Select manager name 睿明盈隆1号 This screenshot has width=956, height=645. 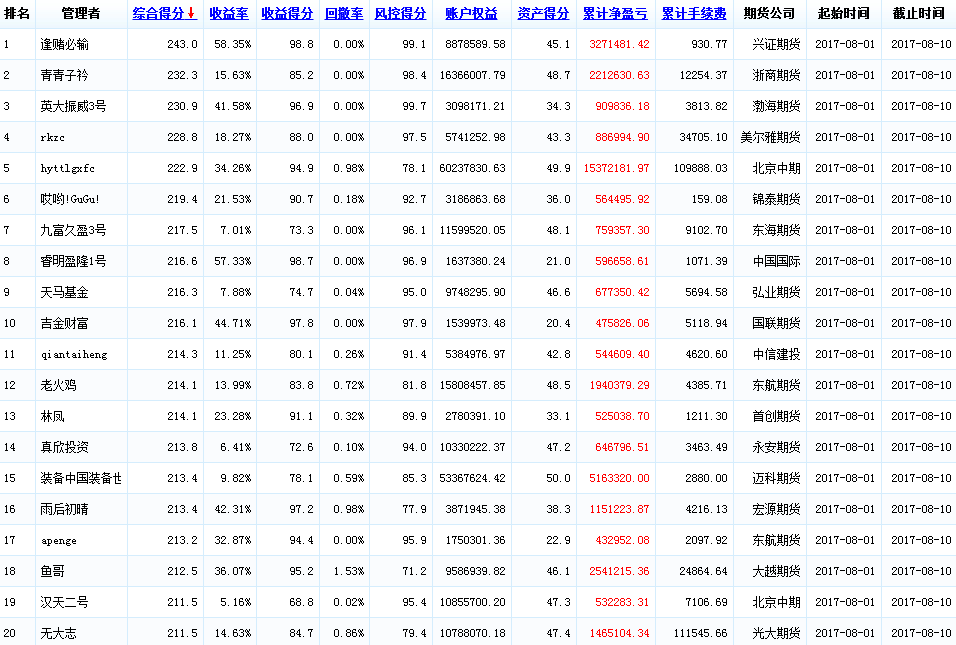coord(73,262)
